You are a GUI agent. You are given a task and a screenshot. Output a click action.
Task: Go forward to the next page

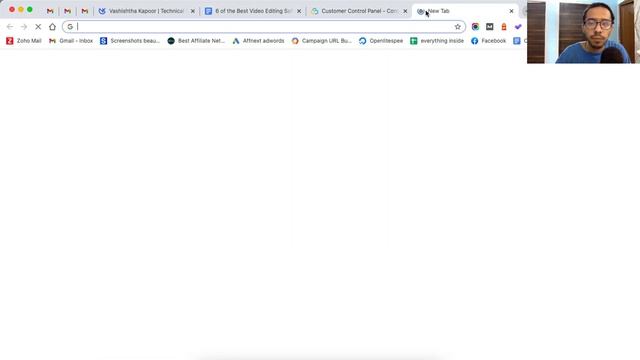tap(24, 27)
